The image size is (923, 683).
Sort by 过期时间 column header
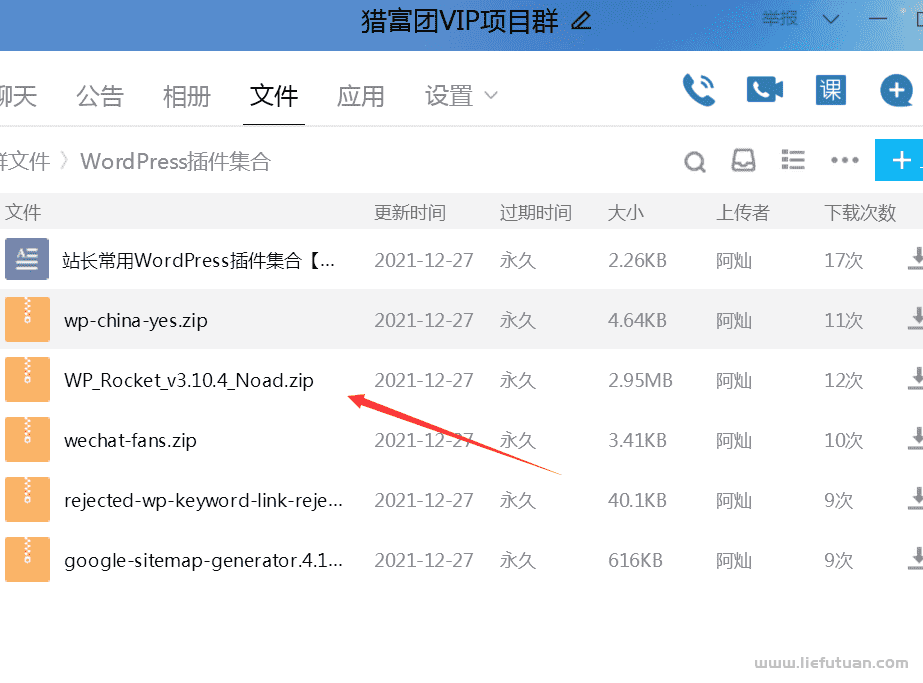point(536,212)
